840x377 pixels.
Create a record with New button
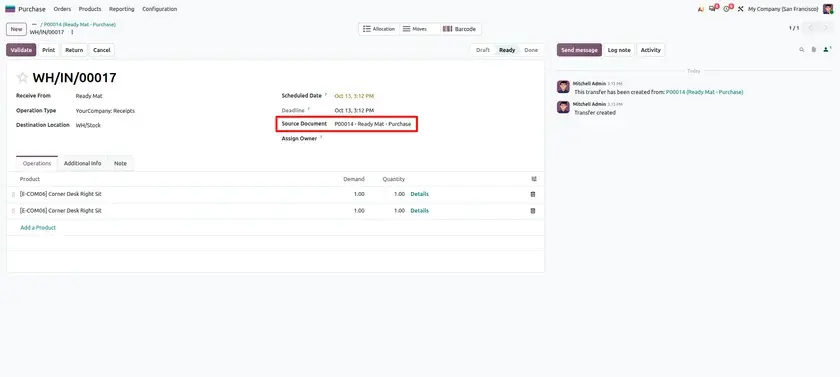(x=17, y=29)
